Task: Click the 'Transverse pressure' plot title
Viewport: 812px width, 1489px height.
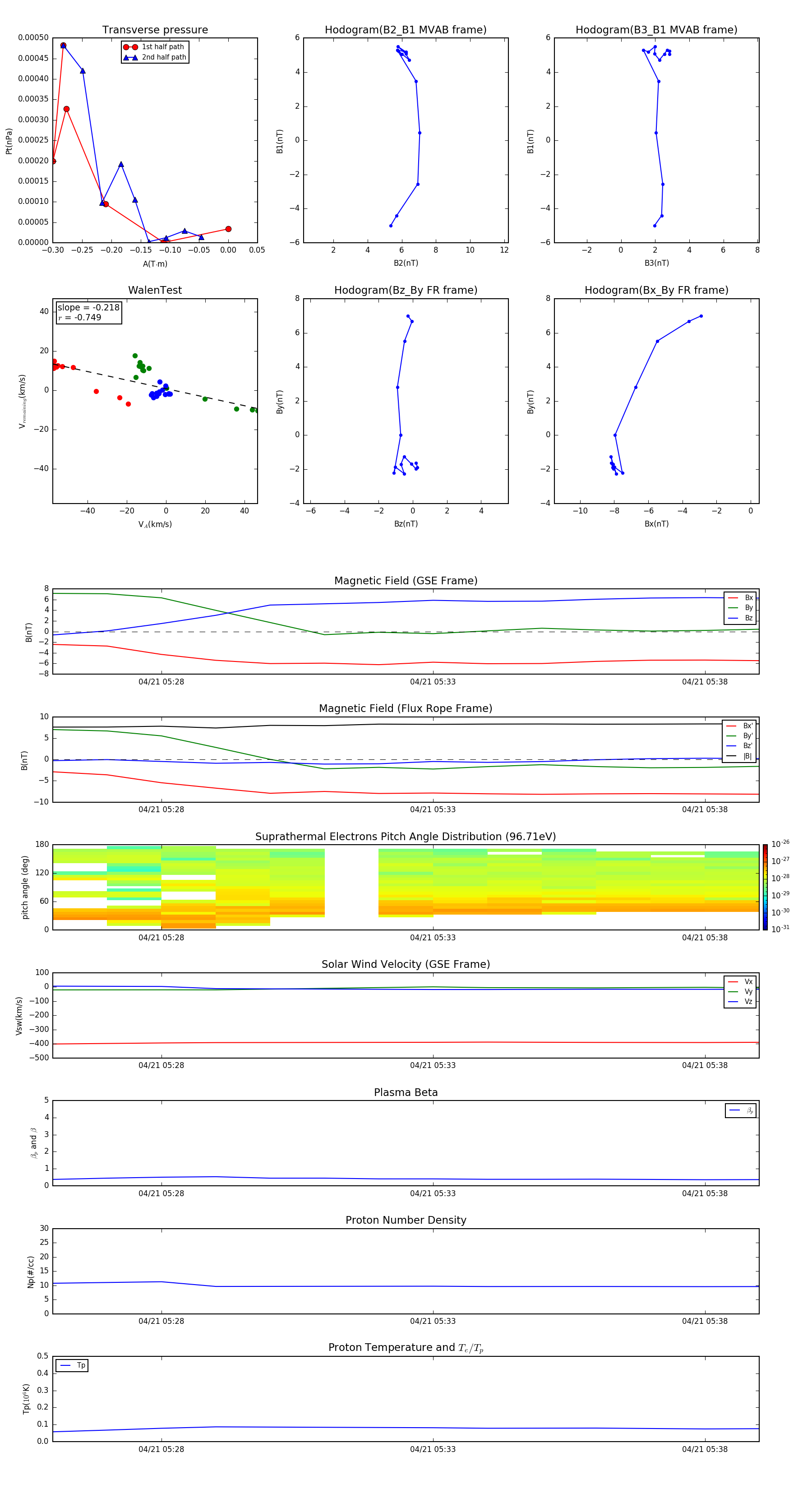Action: click(x=155, y=30)
